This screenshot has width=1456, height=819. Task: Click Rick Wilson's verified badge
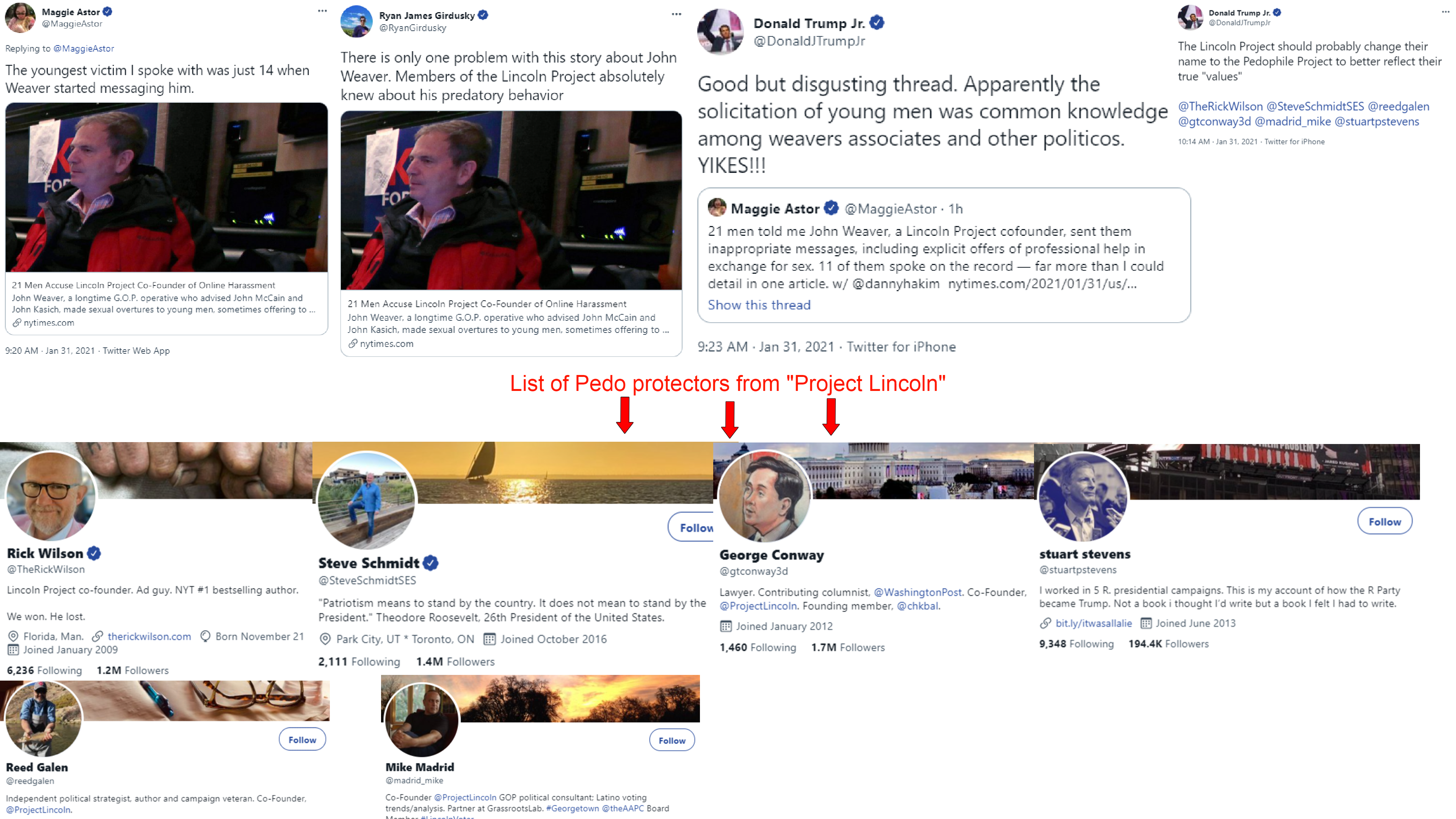point(94,553)
